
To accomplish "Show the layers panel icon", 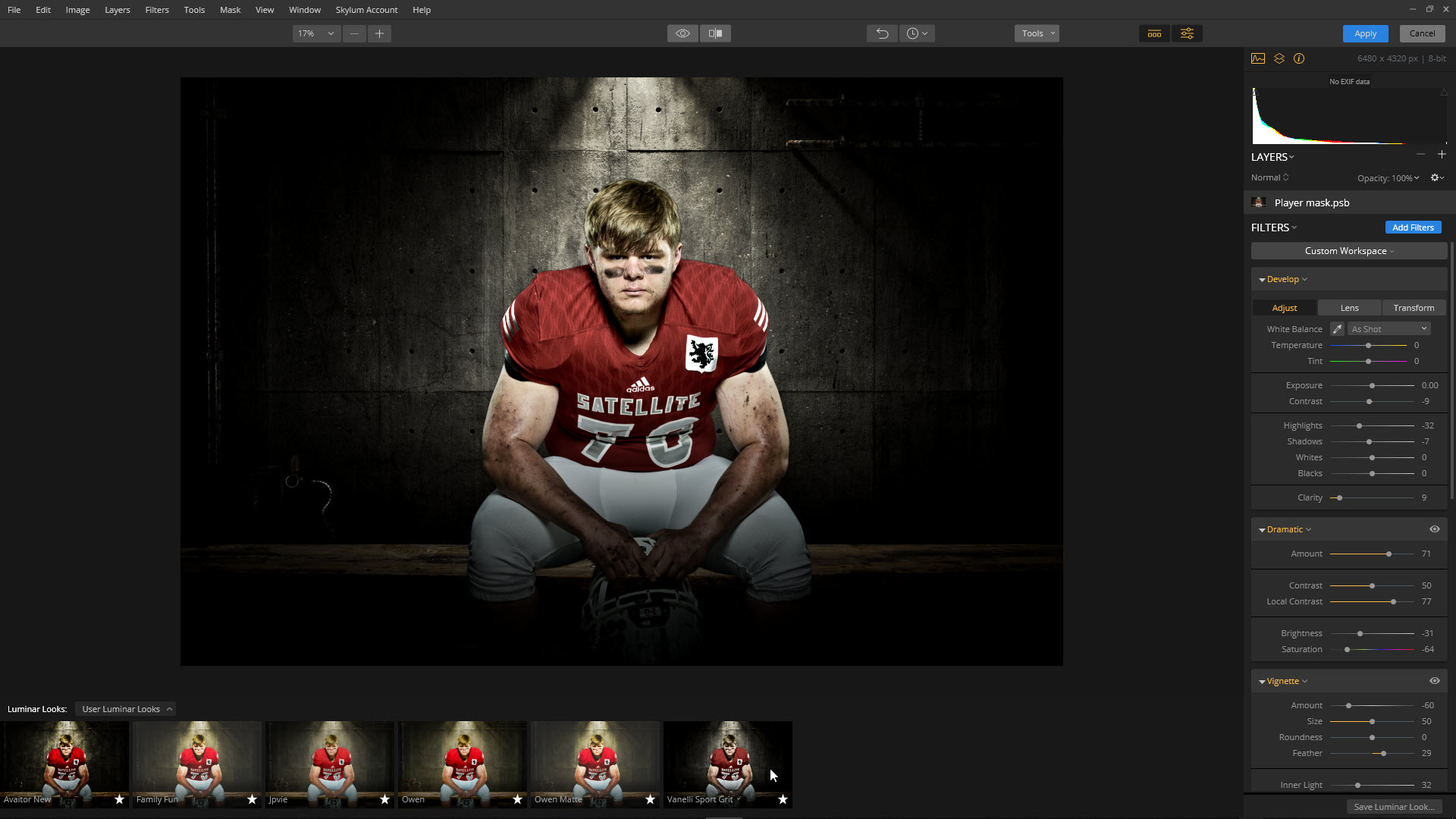I will [1279, 58].
